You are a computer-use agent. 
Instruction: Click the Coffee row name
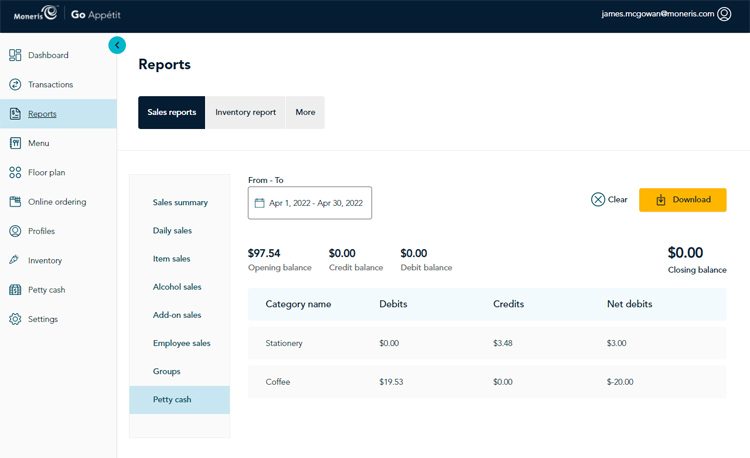point(278,382)
